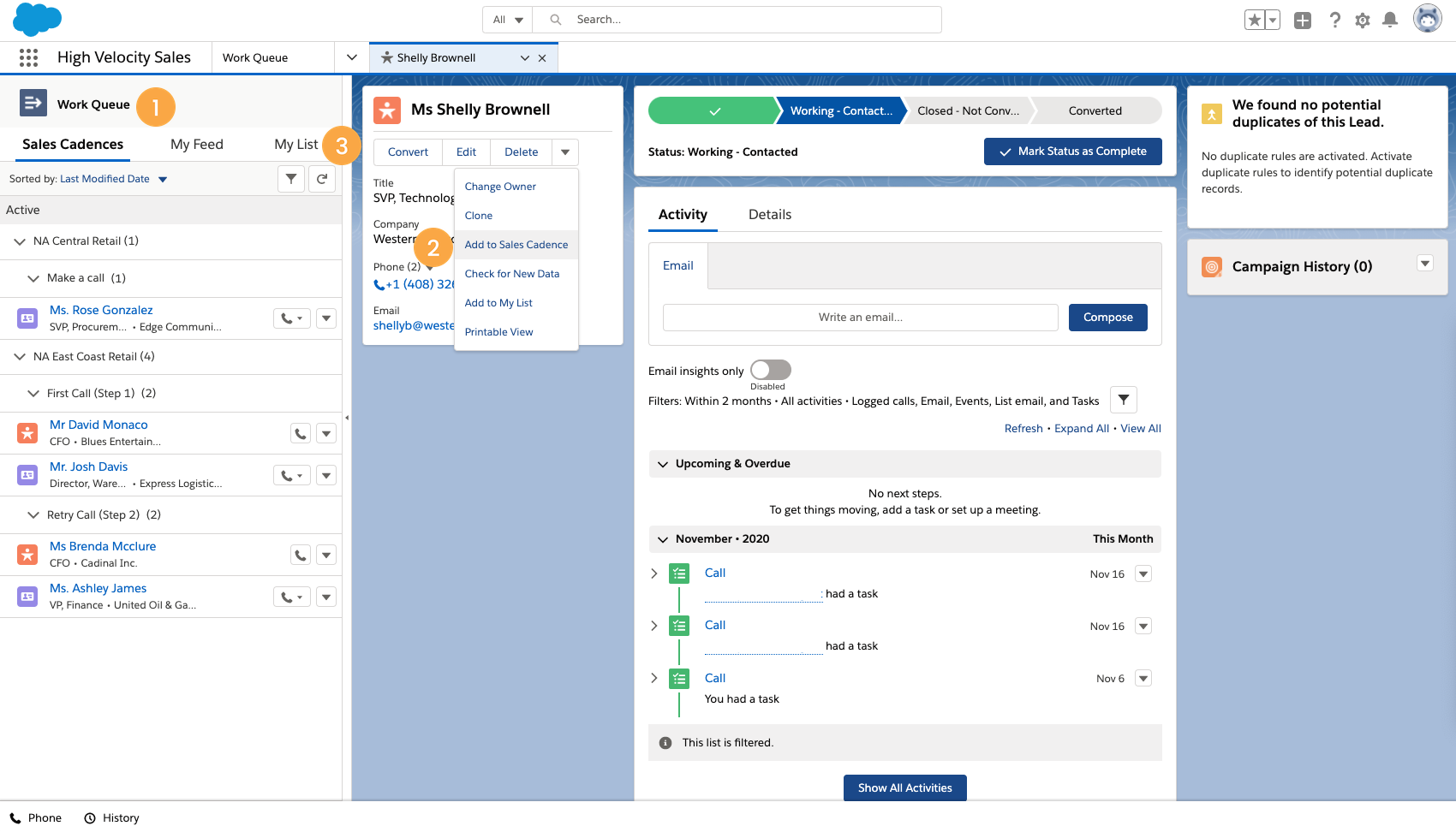Open the Setup gear icon
Image resolution: width=1456 pixels, height=832 pixels.
click(1363, 20)
